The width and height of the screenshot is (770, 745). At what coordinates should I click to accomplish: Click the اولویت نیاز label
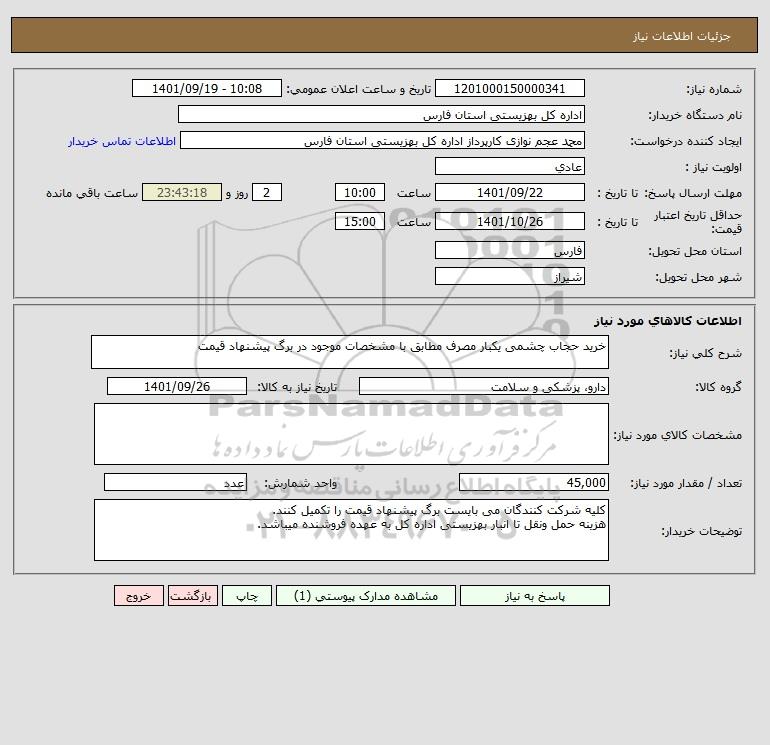[714, 167]
